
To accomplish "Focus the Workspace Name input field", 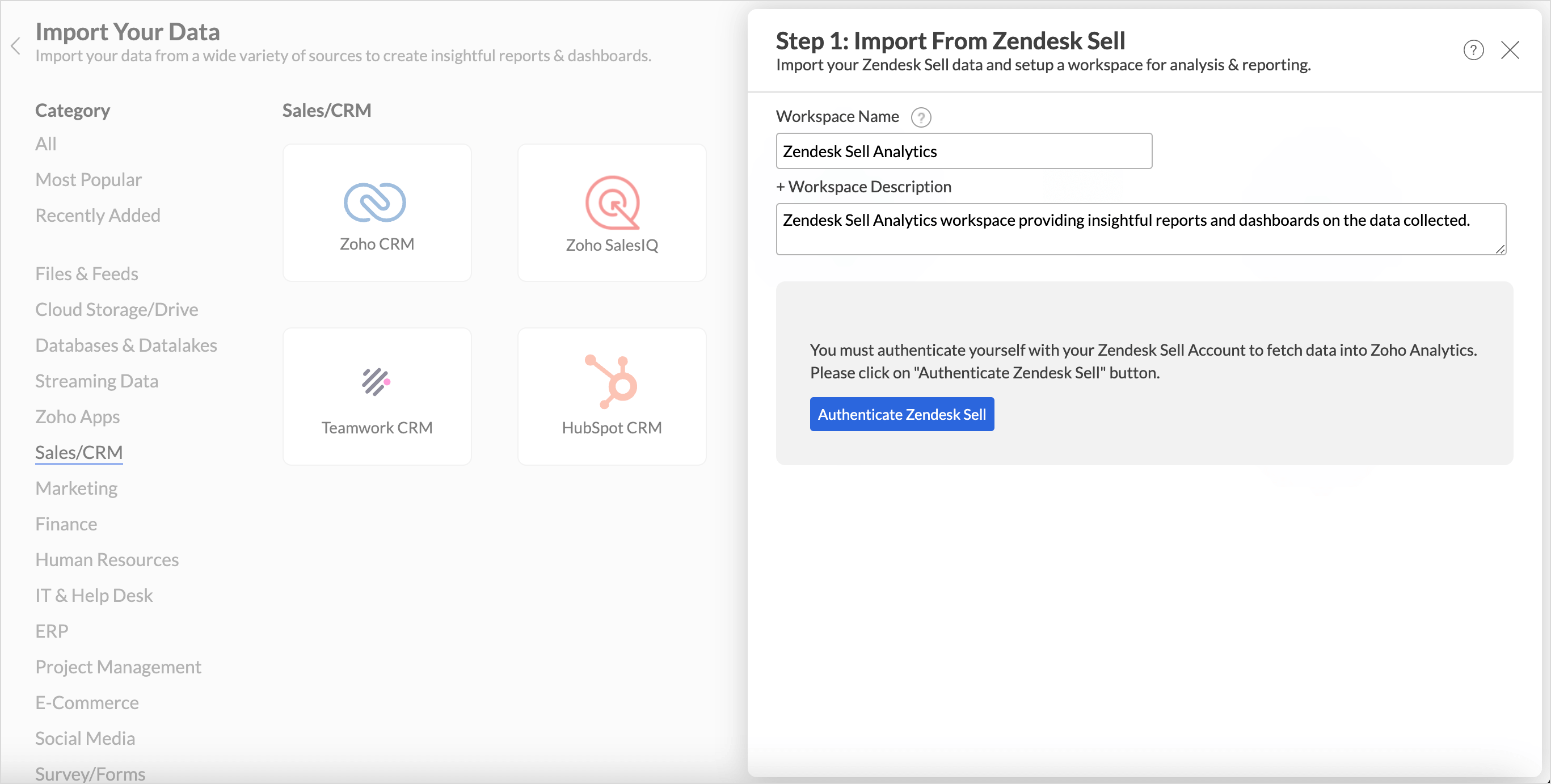I will pyautogui.click(x=964, y=151).
